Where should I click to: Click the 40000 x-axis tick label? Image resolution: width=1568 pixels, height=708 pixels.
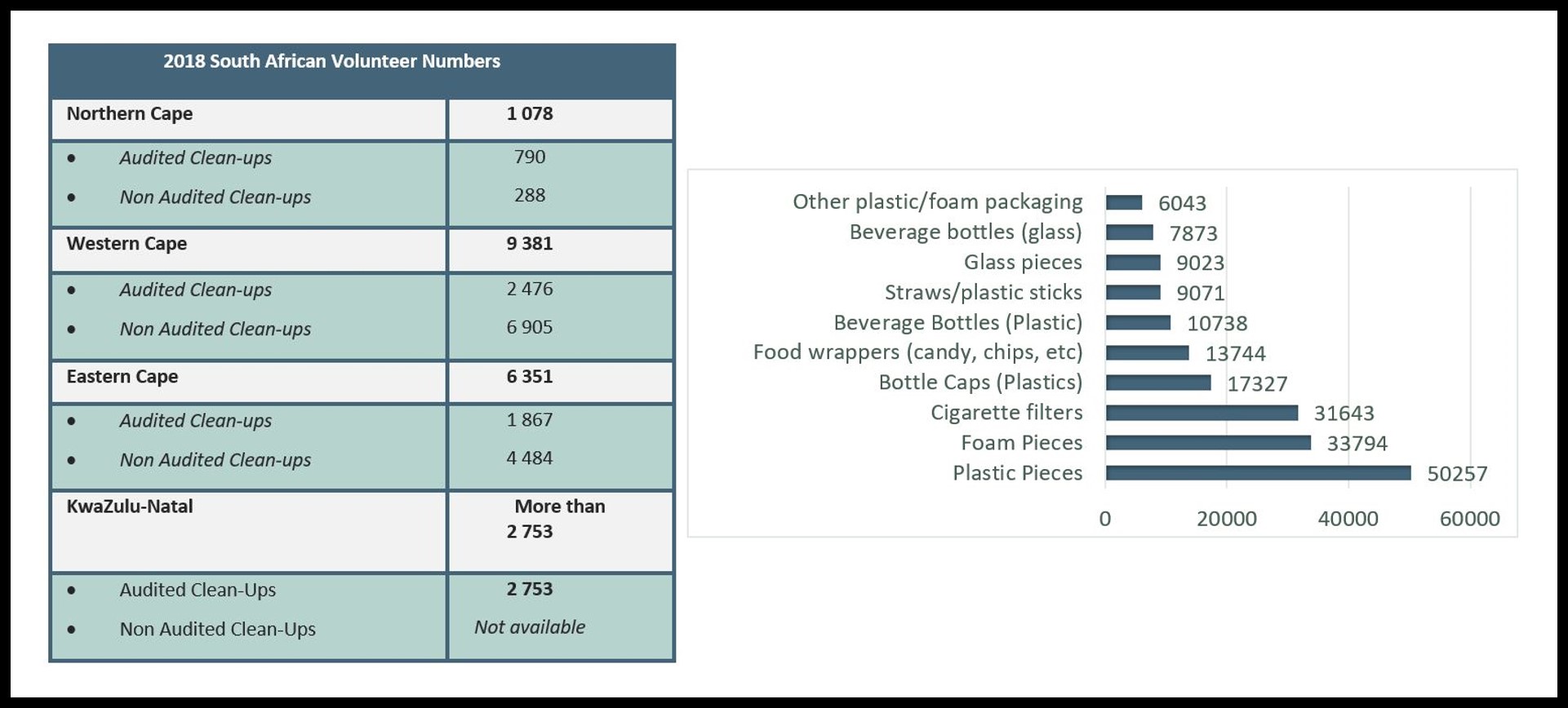click(x=1348, y=519)
